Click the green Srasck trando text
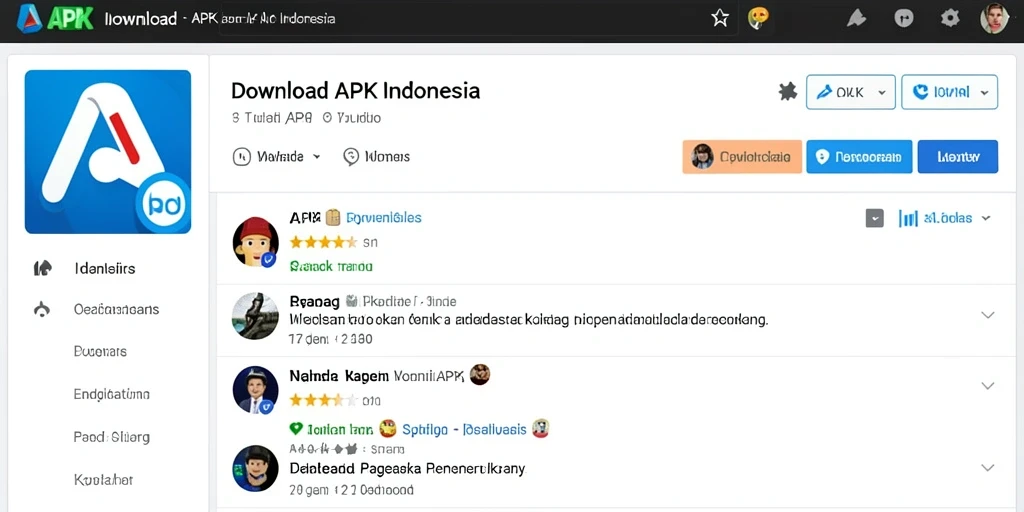The width and height of the screenshot is (1024, 512). 331,266
